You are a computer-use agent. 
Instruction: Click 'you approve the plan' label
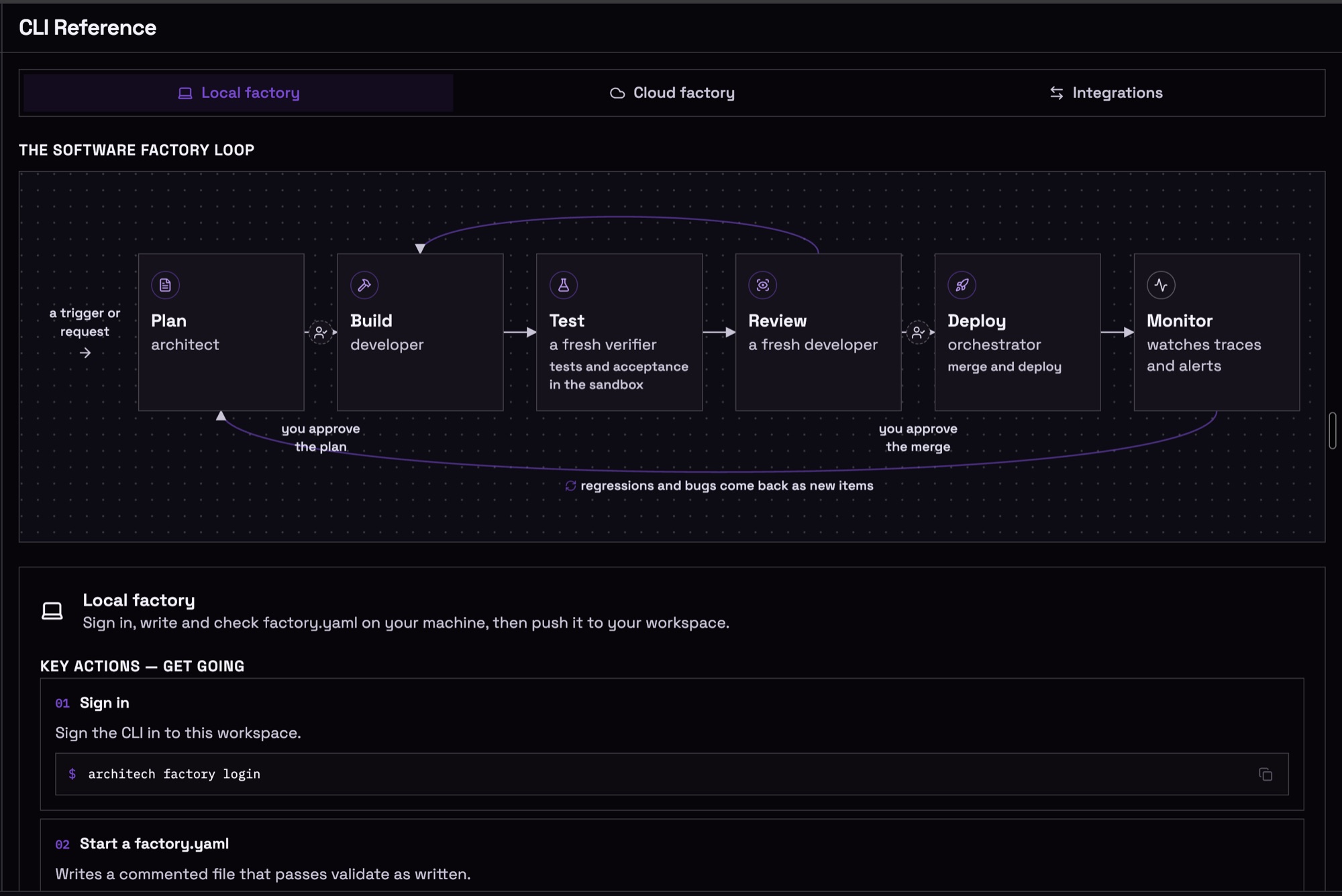coord(321,437)
